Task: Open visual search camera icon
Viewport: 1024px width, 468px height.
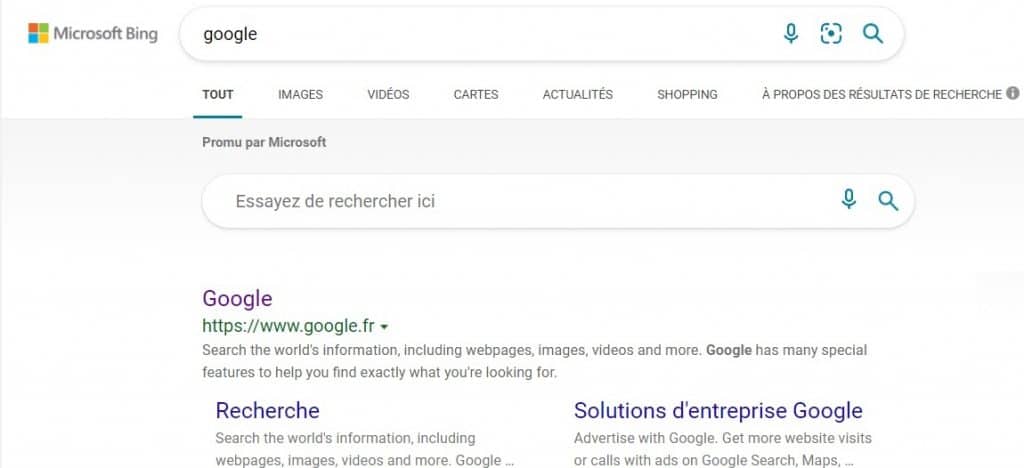Action: tap(831, 33)
